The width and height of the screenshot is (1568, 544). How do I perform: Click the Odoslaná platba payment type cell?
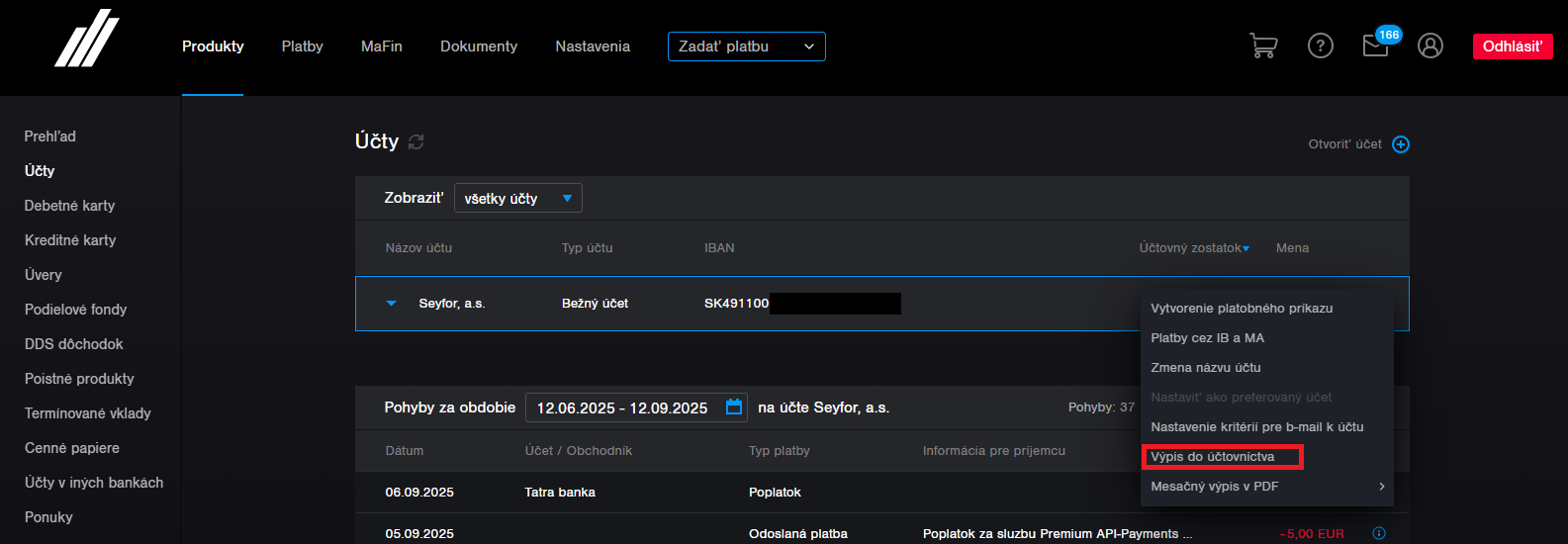[798, 534]
